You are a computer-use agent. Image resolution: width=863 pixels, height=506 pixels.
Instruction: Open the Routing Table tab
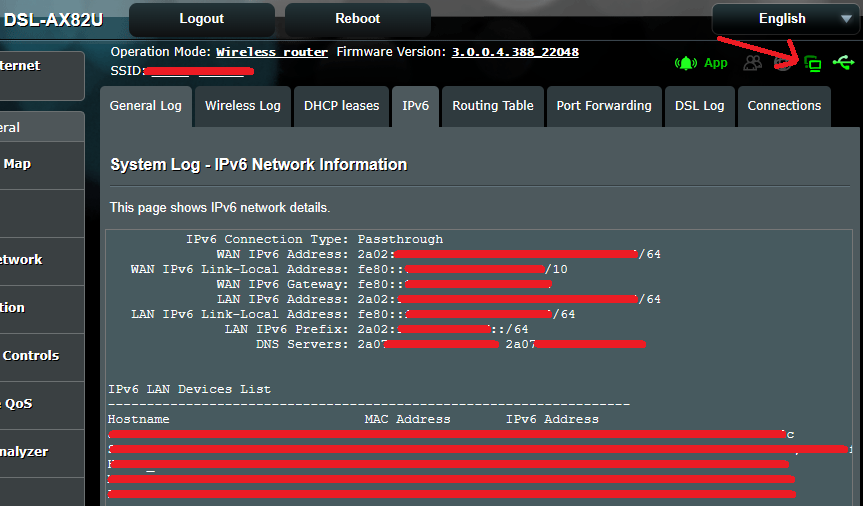point(493,106)
